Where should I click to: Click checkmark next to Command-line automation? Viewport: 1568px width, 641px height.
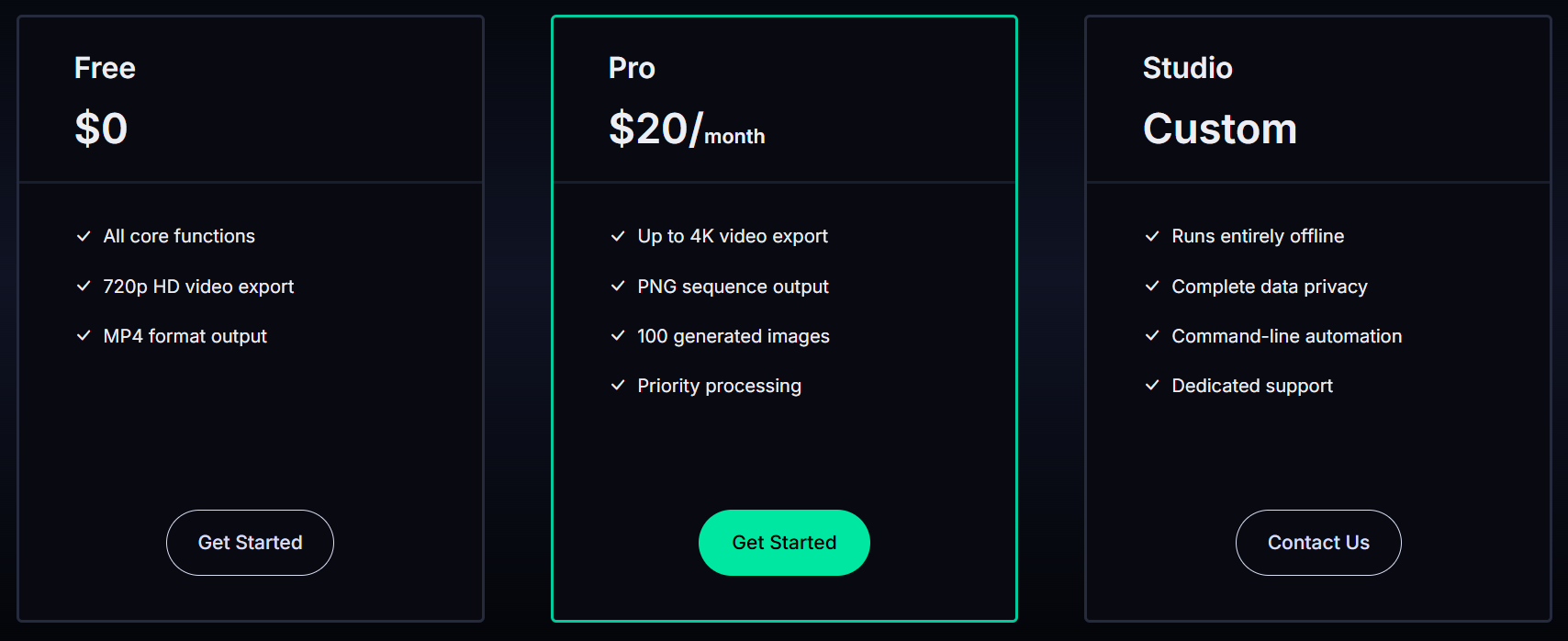(x=1152, y=336)
